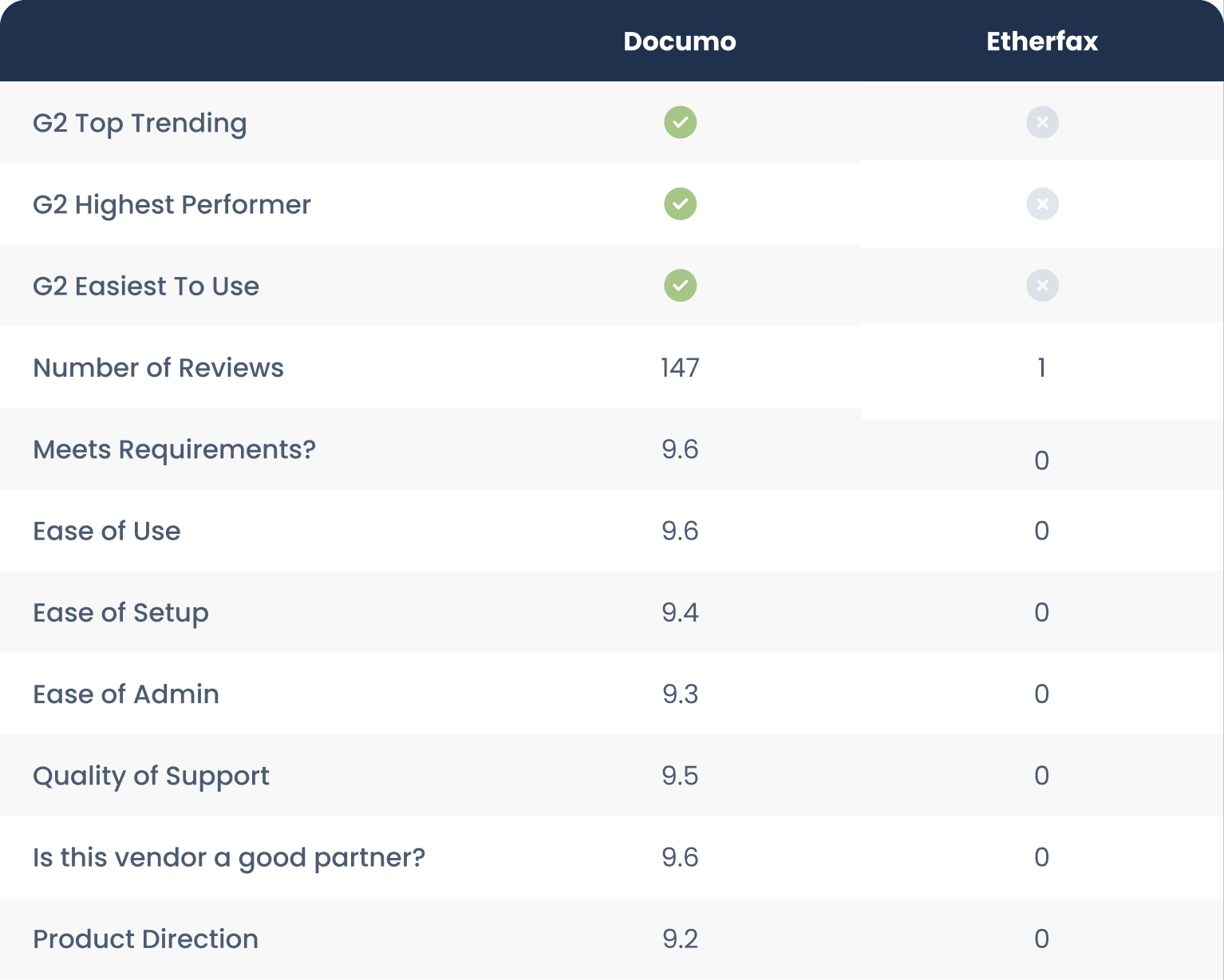Click Etherfax gray X for G2 Easiest To Use
The width and height of the screenshot is (1224, 980).
click(x=1042, y=285)
